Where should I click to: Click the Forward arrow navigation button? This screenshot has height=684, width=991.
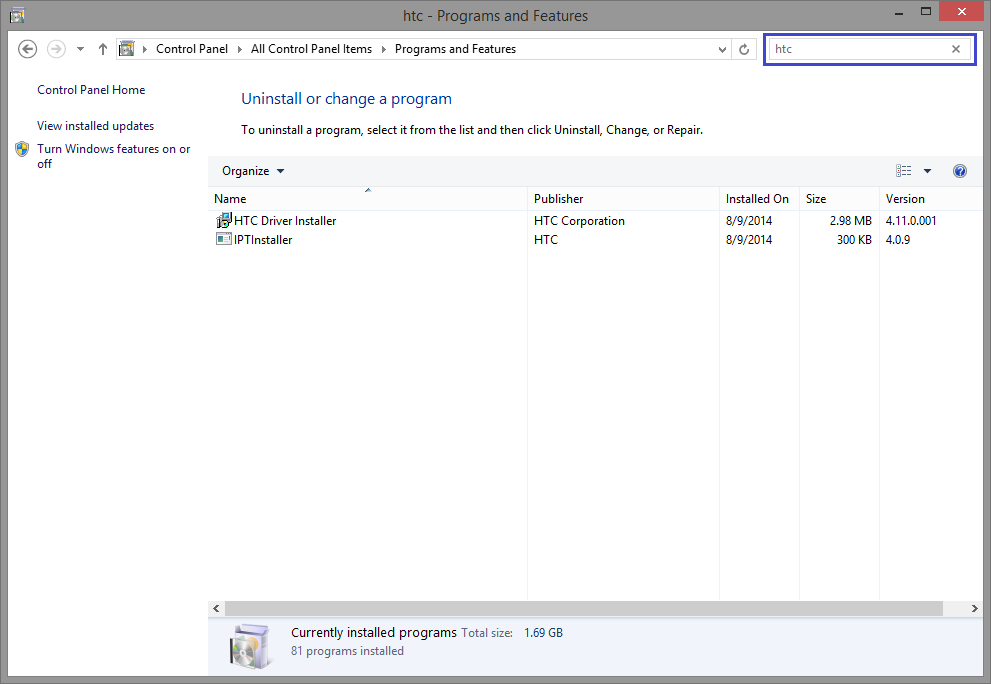(x=56, y=49)
